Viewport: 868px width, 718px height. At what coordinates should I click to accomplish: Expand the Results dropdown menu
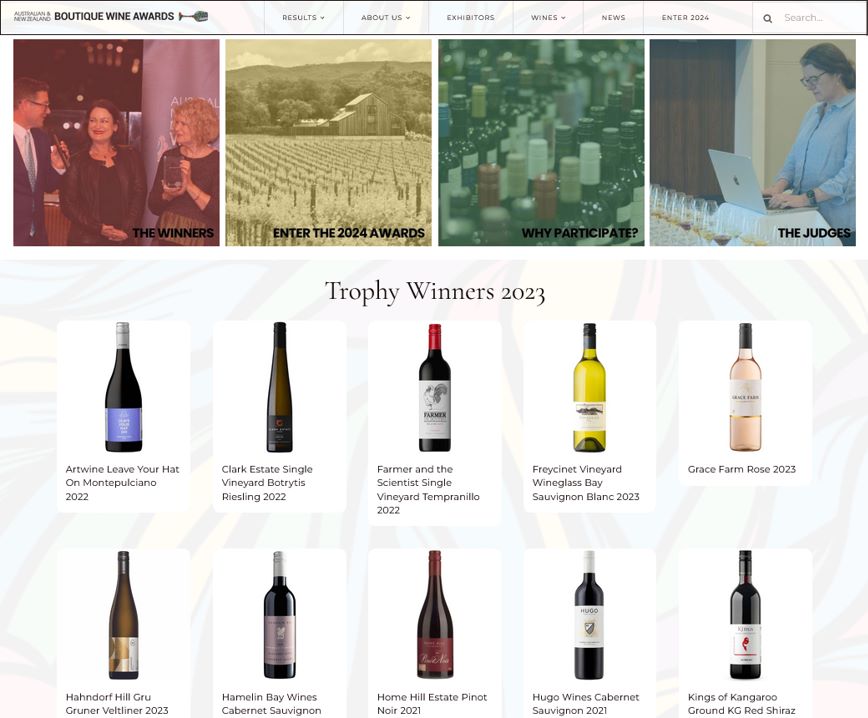(x=303, y=18)
